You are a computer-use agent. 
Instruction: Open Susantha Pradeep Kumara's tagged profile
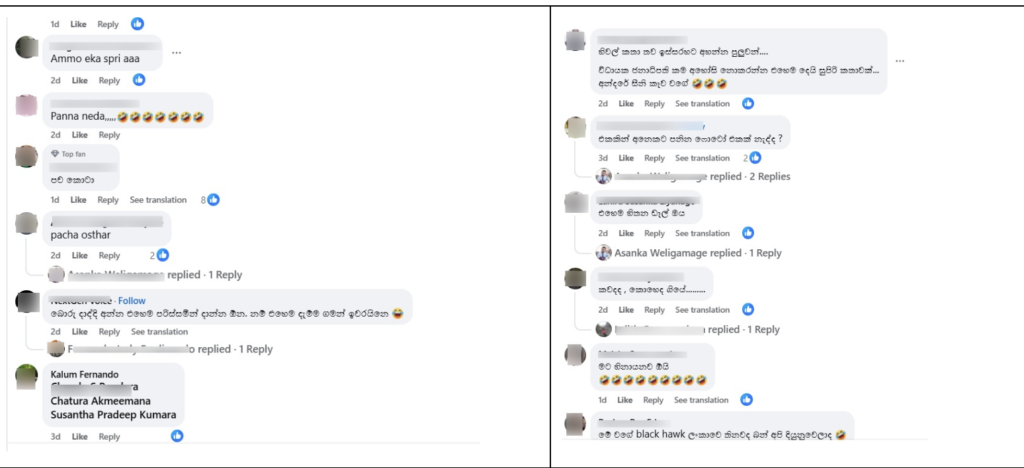[113, 414]
